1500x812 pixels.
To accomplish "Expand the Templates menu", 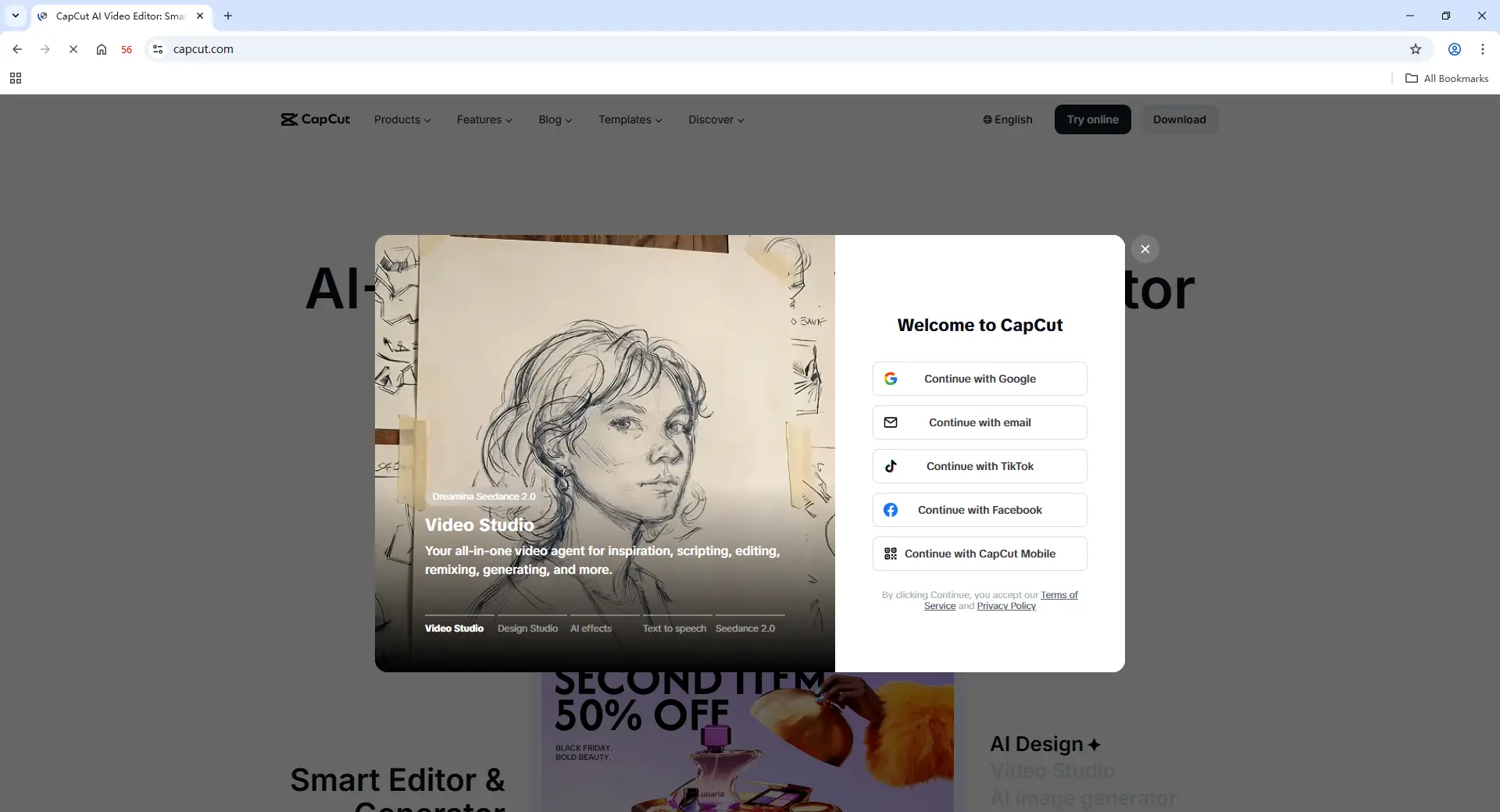I will click(x=630, y=119).
